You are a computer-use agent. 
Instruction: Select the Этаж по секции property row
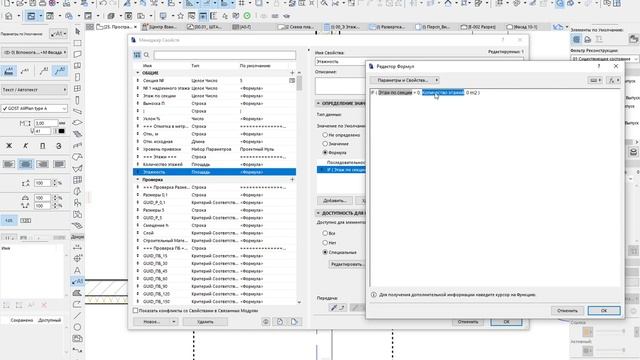coord(214,96)
